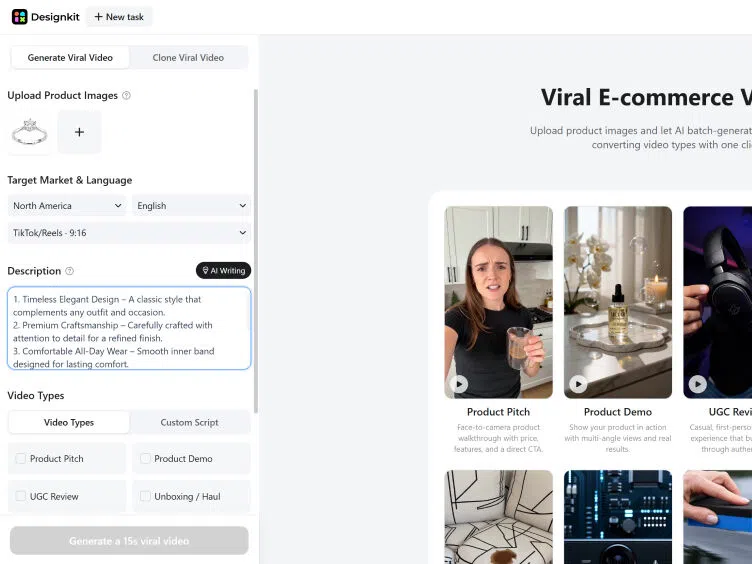
Task: Open the English language dropdown
Action: (x=191, y=206)
